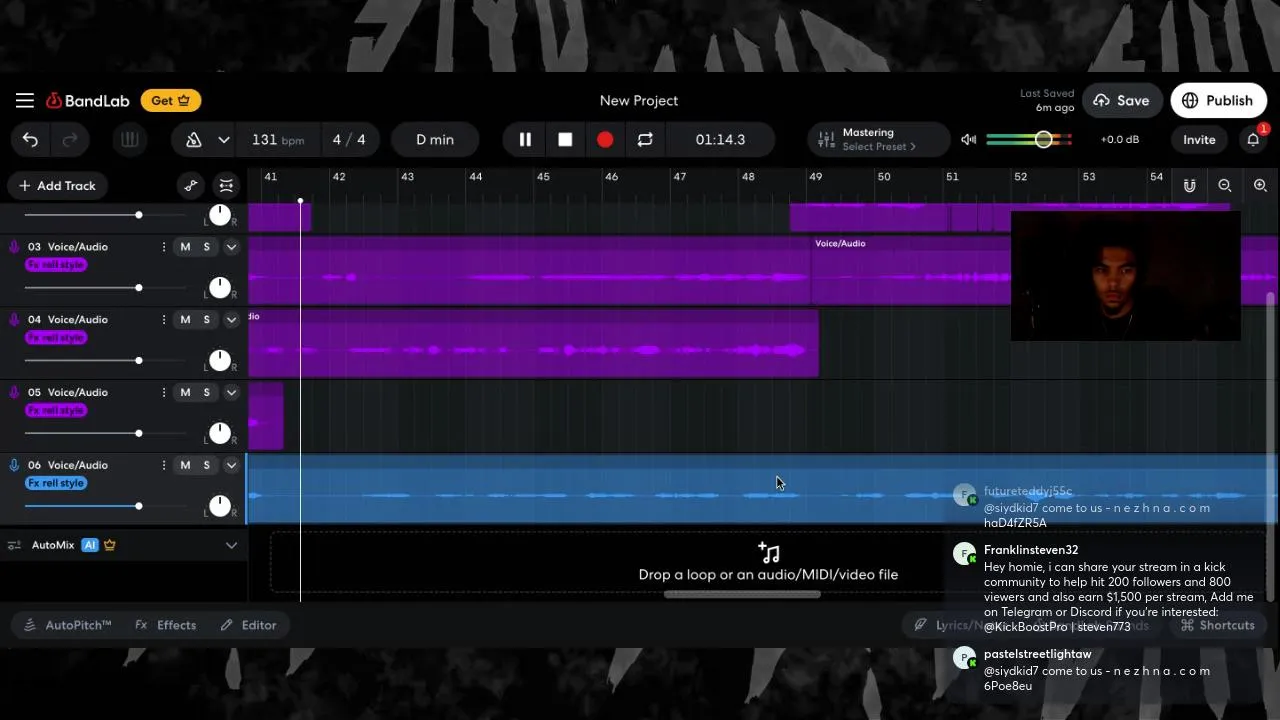1280x720 pixels.
Task: Open the D min key selector
Action: (435, 140)
